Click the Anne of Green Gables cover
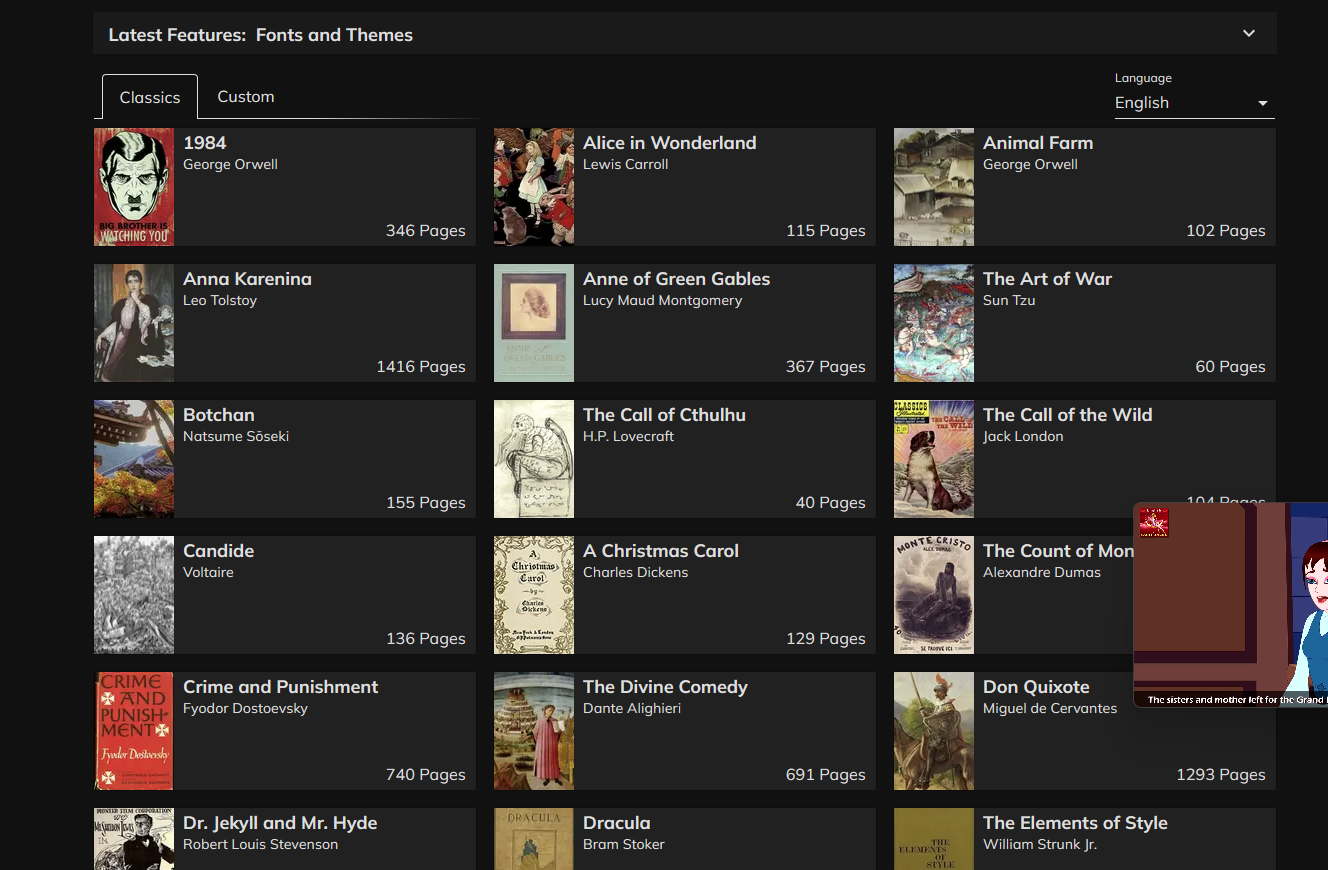The image size is (1328, 870). click(534, 323)
